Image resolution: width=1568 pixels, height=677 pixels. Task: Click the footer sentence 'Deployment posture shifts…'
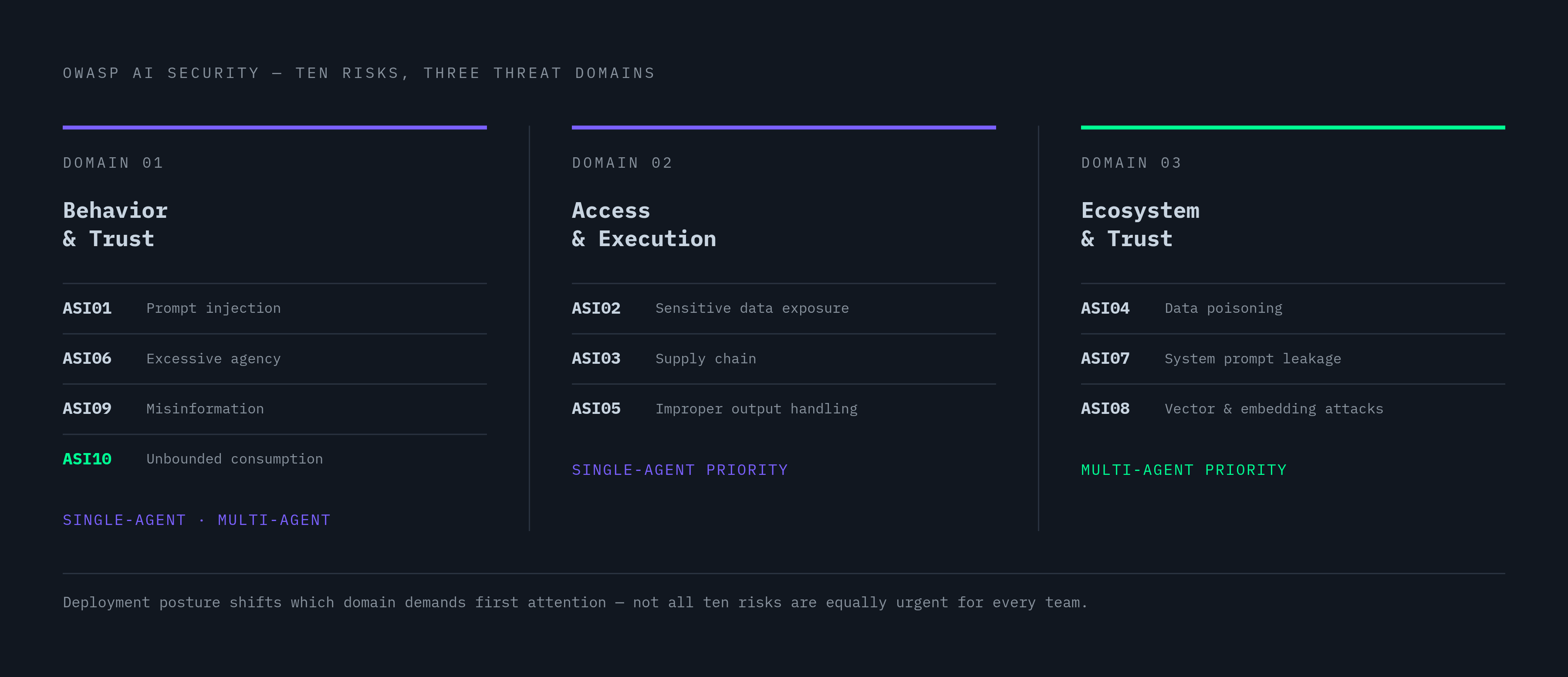(x=575, y=602)
